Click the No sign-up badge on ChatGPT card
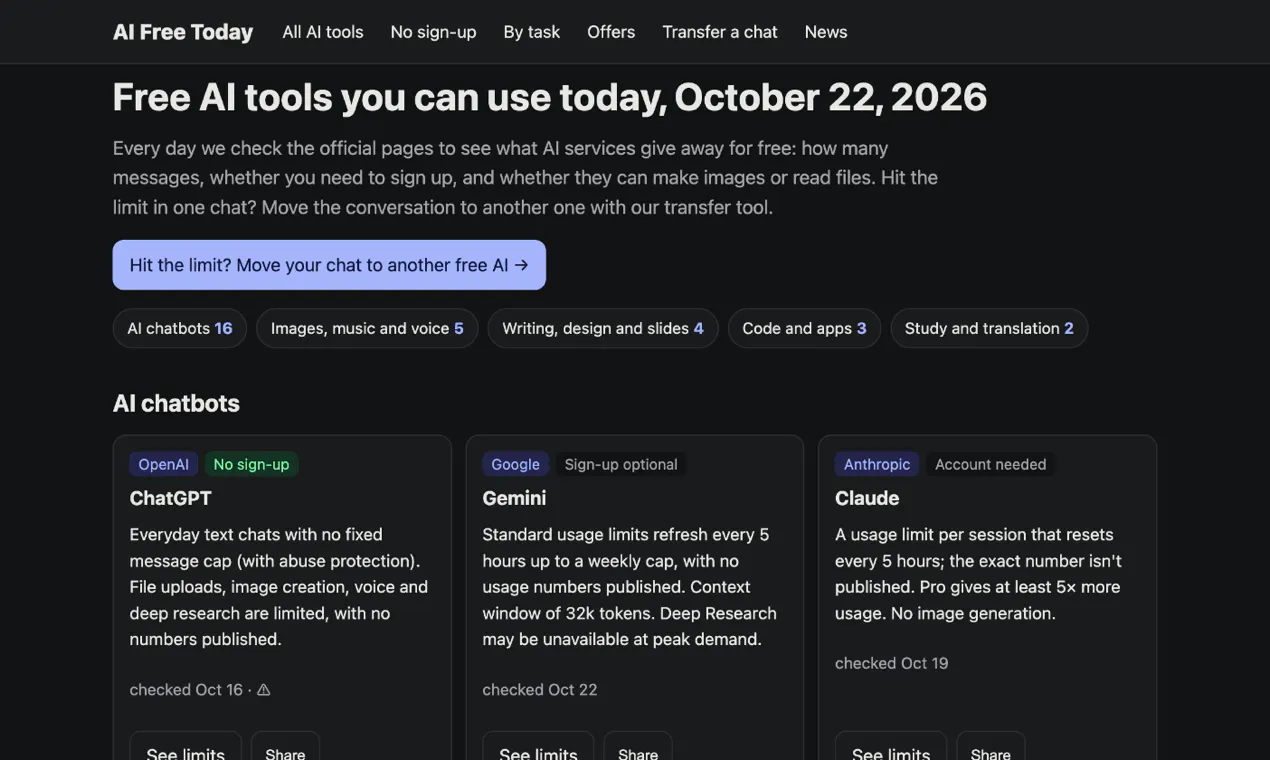 (251, 464)
